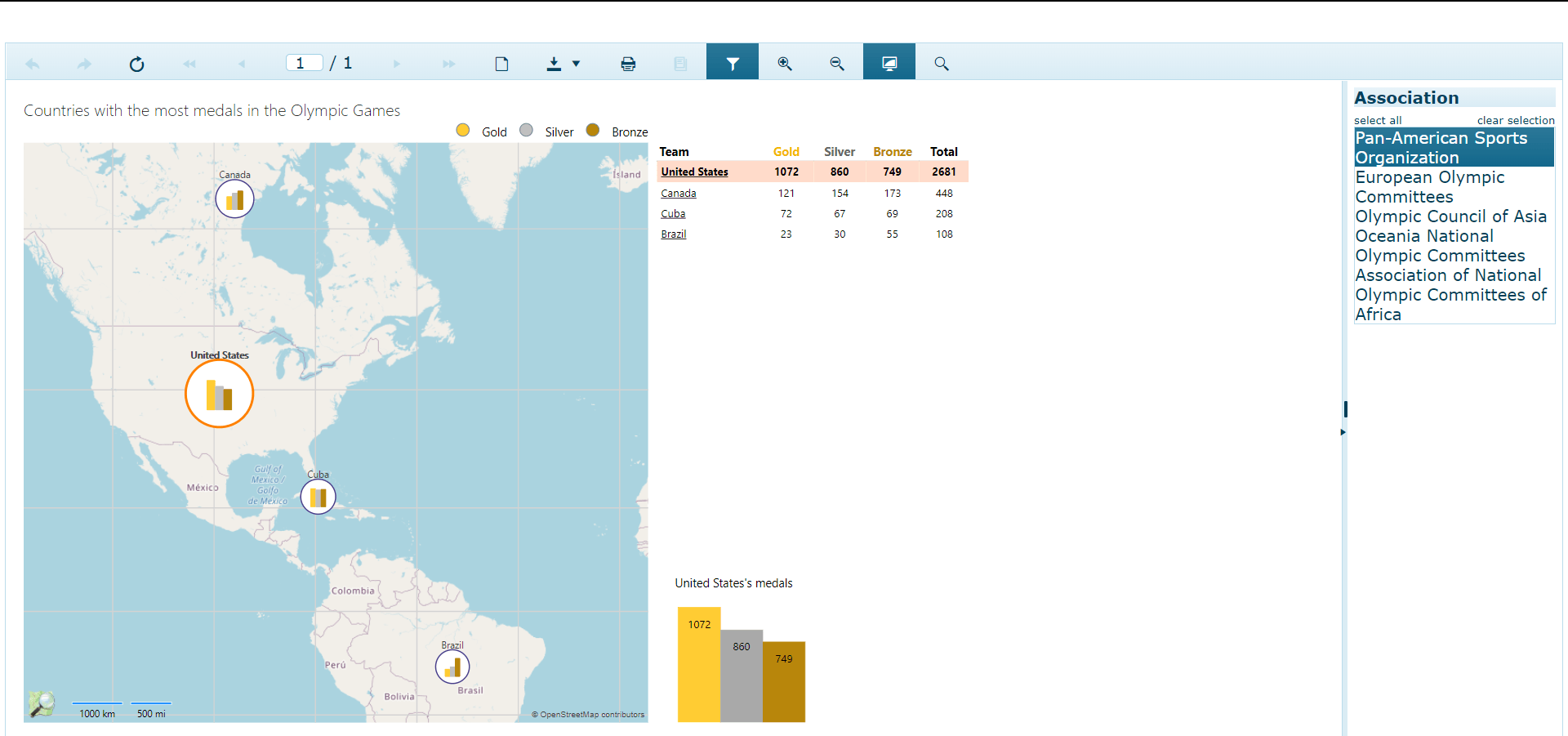Go to previous report page
Image resolution: width=1568 pixels, height=736 pixels.
point(242,64)
